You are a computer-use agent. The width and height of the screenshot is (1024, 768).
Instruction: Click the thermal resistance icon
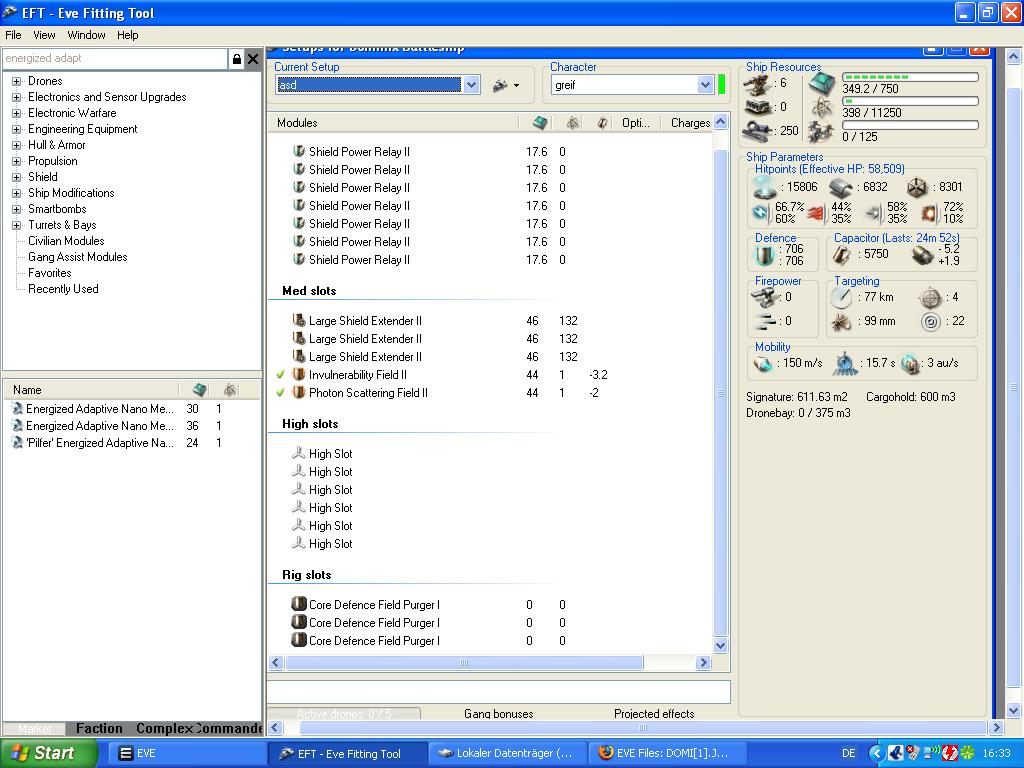[816, 213]
